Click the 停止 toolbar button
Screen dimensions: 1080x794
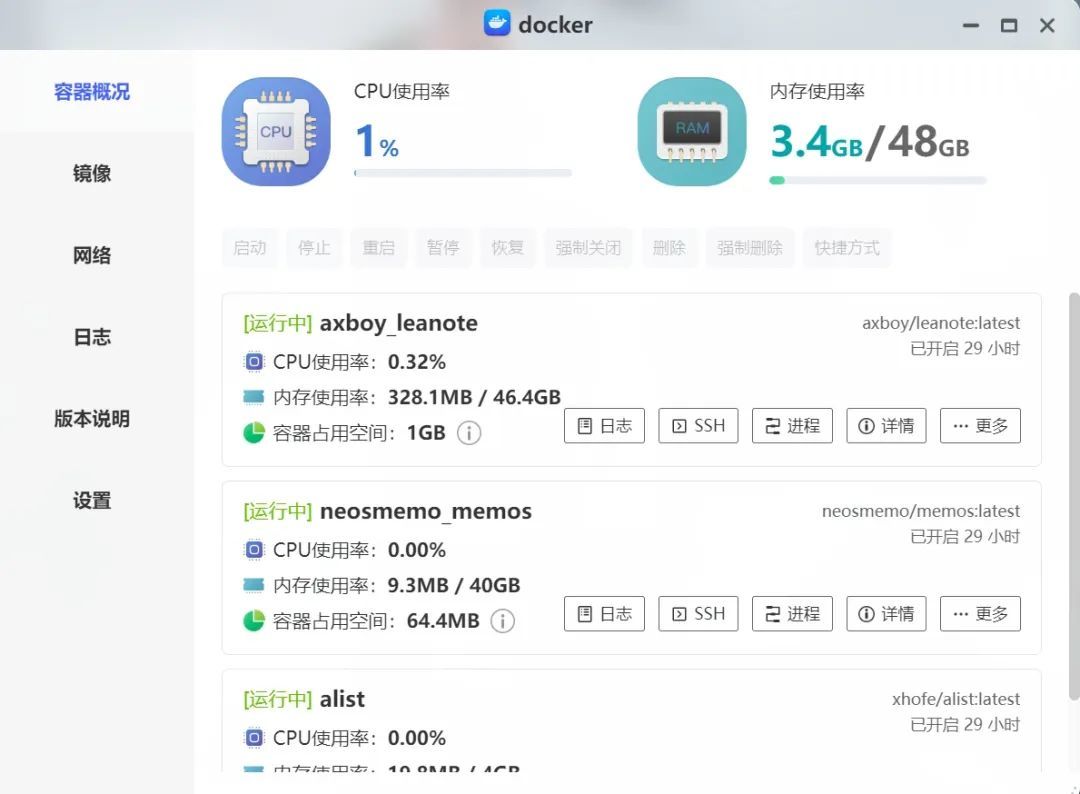[314, 248]
